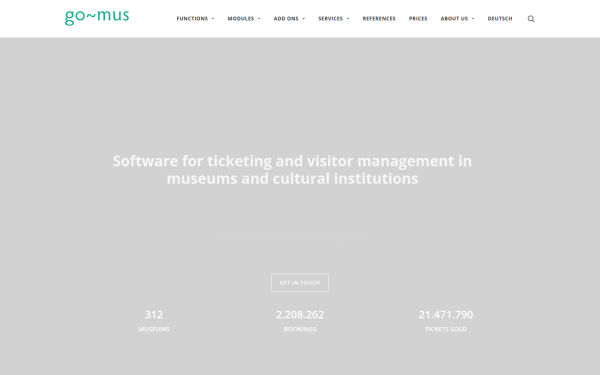
Task: Click the 312 museums count
Action: coord(154,315)
